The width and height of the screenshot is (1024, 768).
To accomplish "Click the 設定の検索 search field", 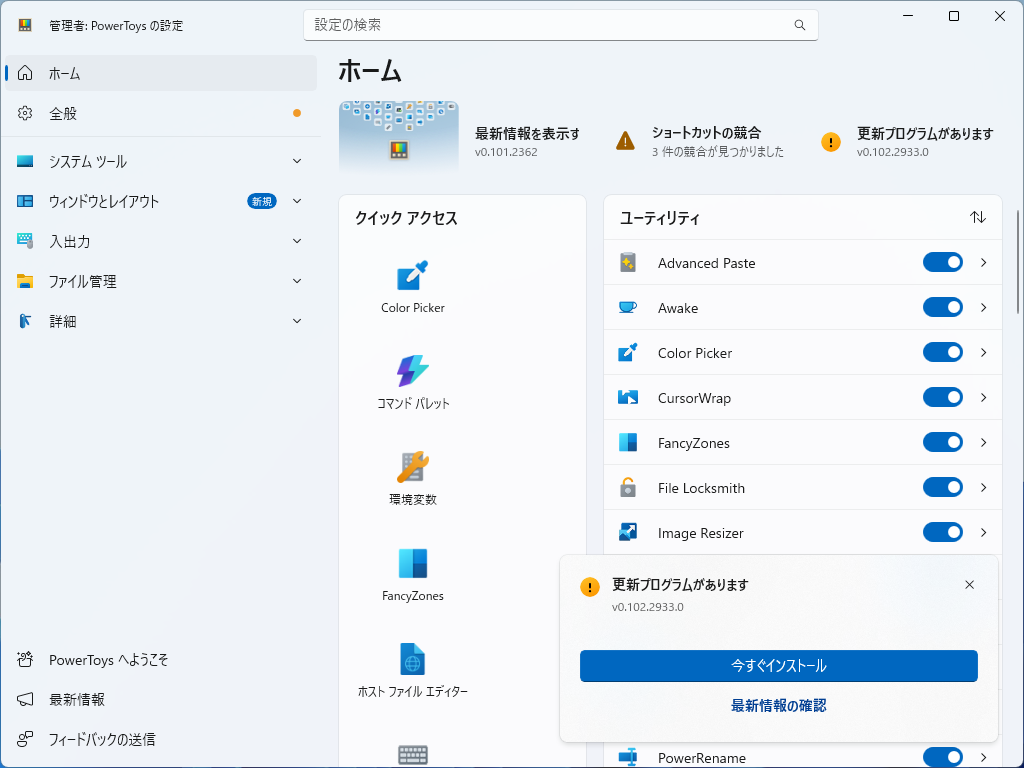I will click(x=560, y=25).
